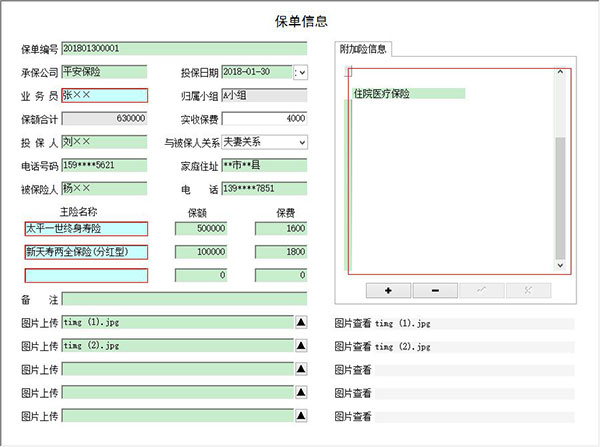This screenshot has width=600, height=447.
Task: Switch to the 附加险信息 tab
Action: [364, 49]
